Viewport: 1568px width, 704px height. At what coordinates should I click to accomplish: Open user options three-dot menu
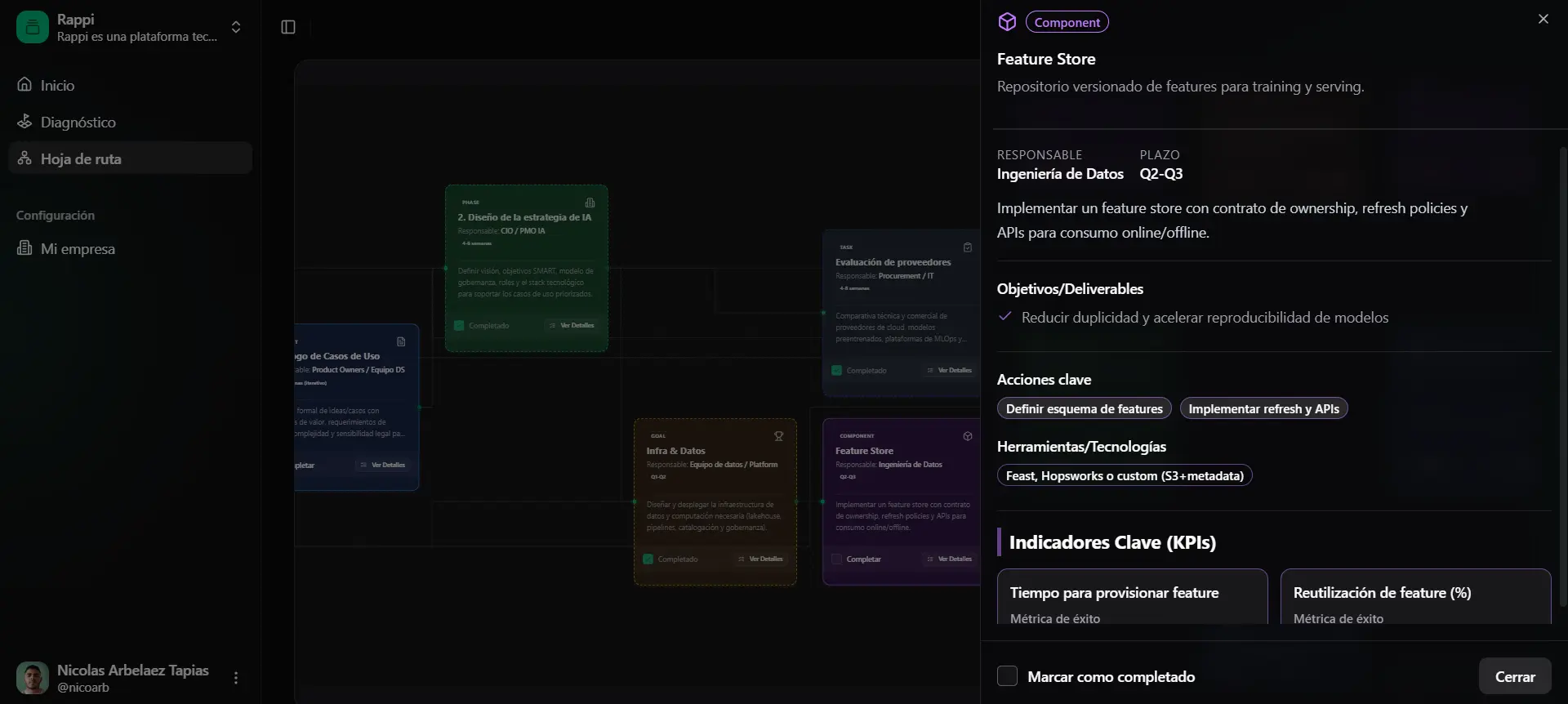click(x=236, y=678)
